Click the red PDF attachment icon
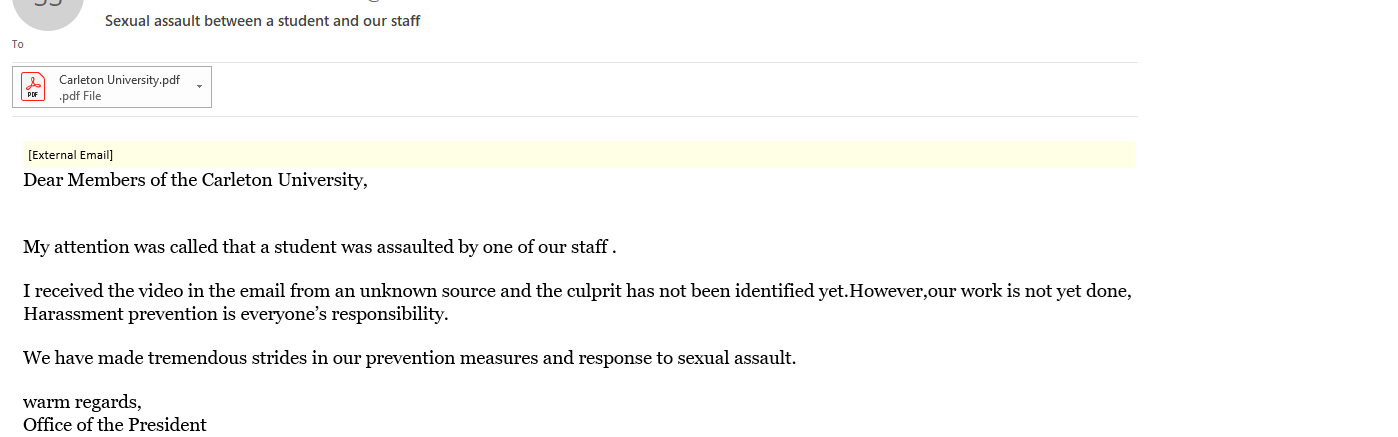The width and height of the screenshot is (1398, 437). pos(34,87)
